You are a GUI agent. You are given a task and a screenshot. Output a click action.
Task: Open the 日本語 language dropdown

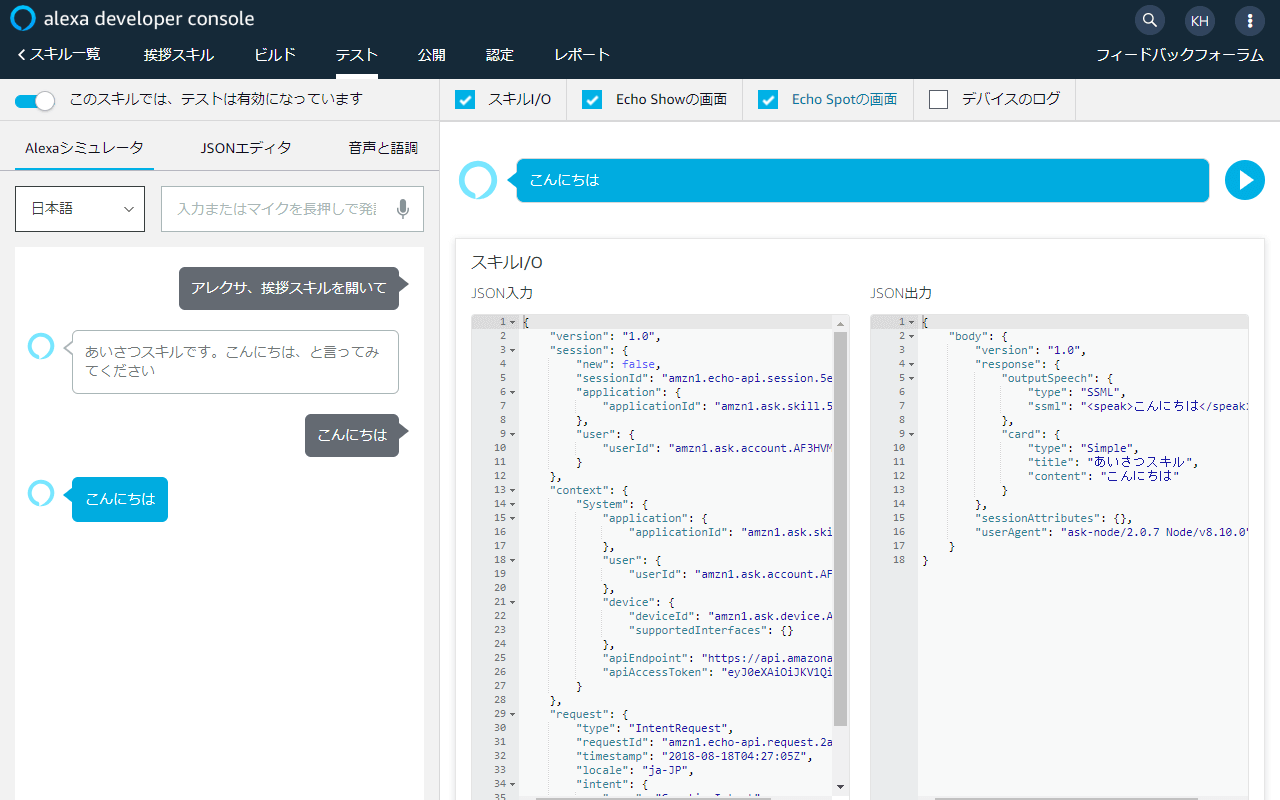click(80, 209)
